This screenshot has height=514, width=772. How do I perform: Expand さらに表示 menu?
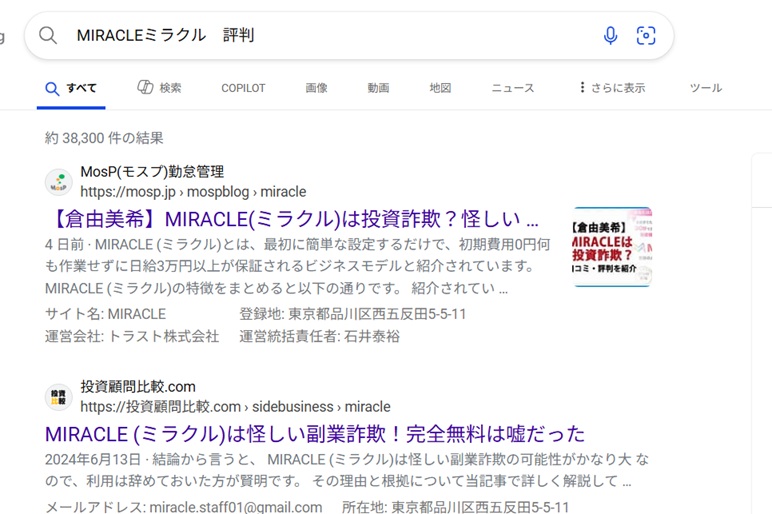(612, 88)
